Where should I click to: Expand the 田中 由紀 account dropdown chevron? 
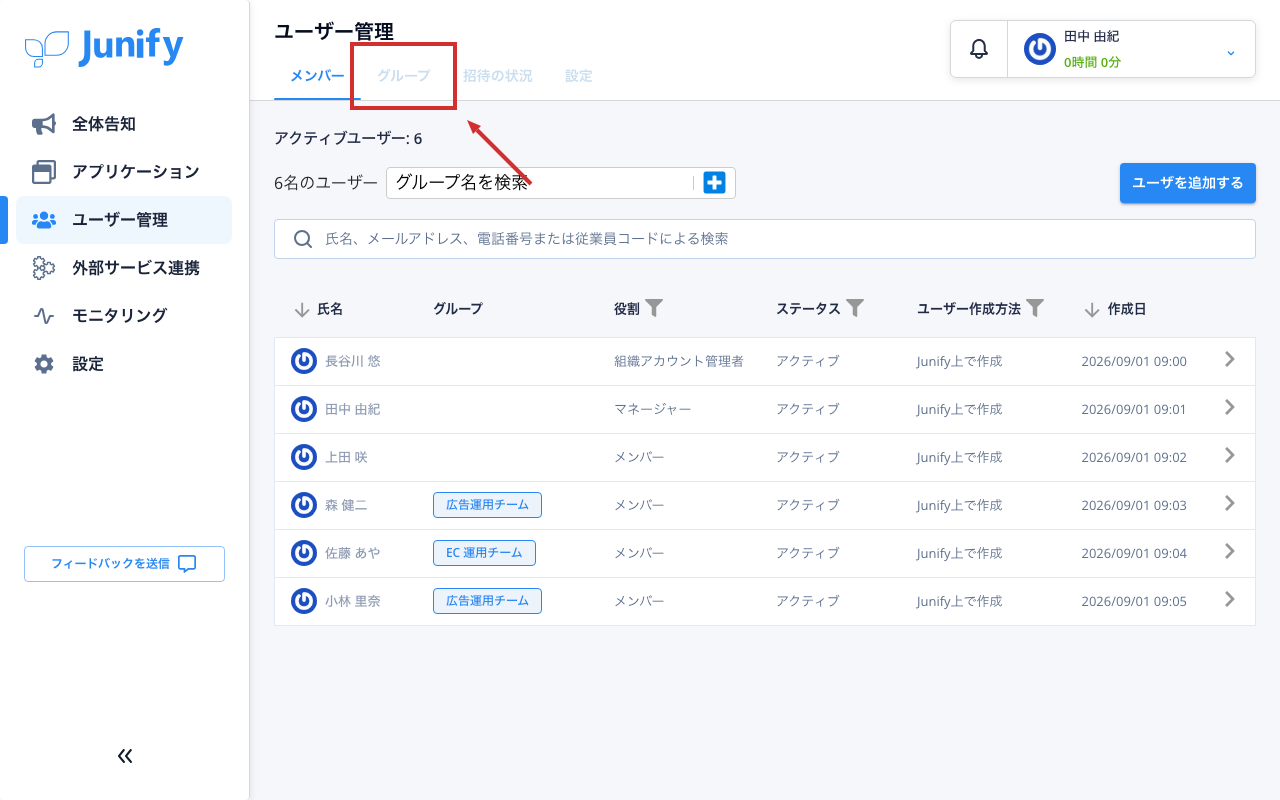(x=1230, y=52)
